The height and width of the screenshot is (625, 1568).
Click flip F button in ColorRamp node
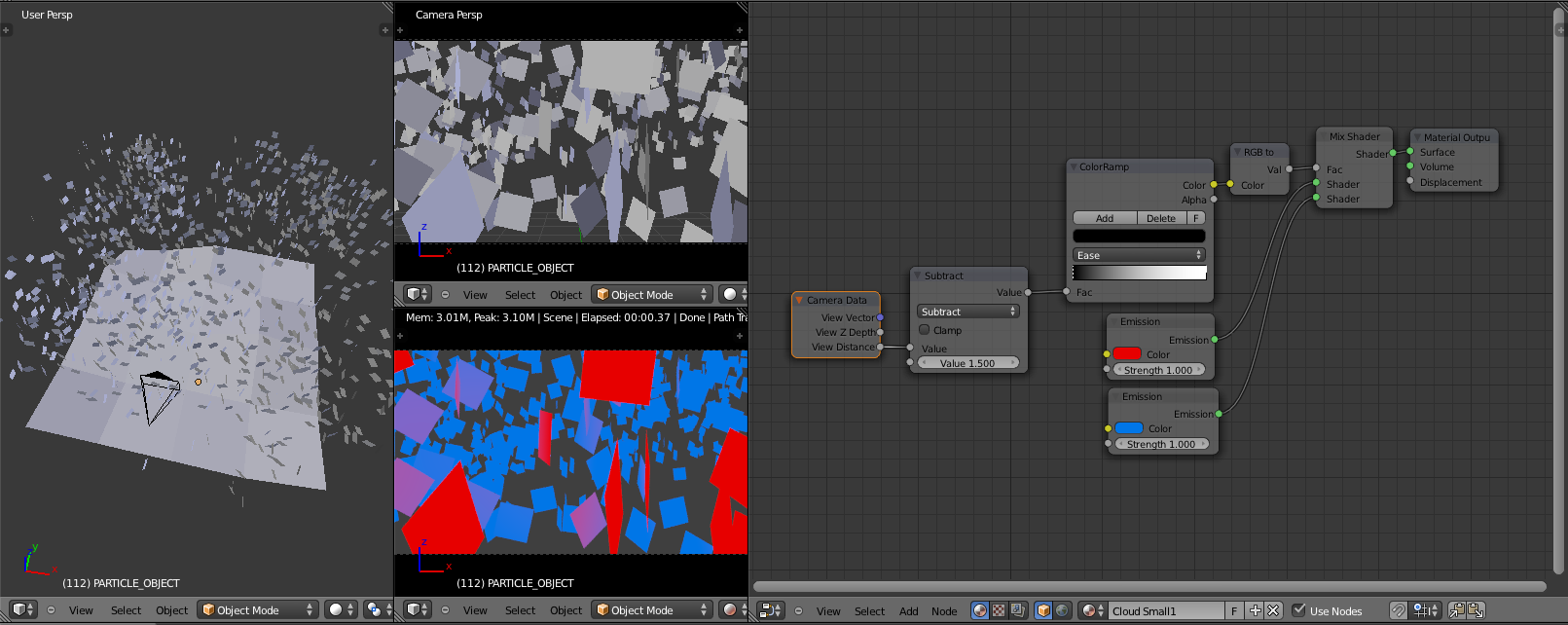[x=1196, y=218]
